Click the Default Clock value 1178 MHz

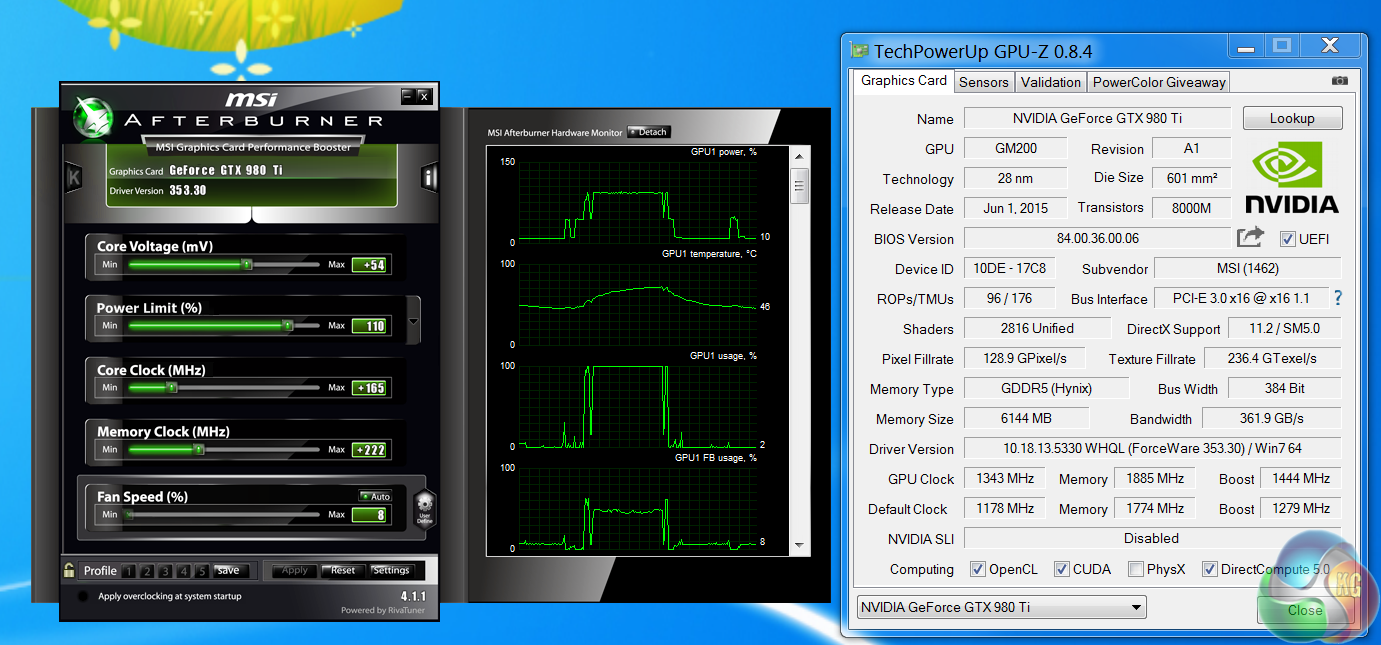click(x=1004, y=508)
